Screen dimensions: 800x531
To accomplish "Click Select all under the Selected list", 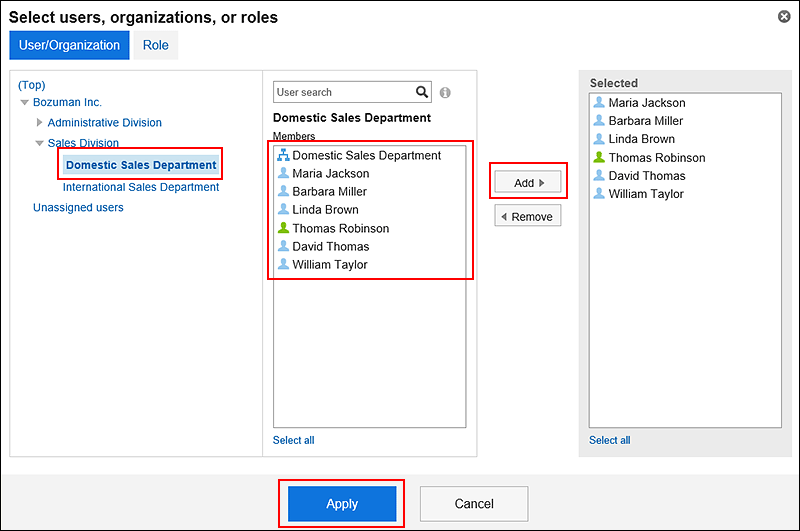I will point(610,440).
